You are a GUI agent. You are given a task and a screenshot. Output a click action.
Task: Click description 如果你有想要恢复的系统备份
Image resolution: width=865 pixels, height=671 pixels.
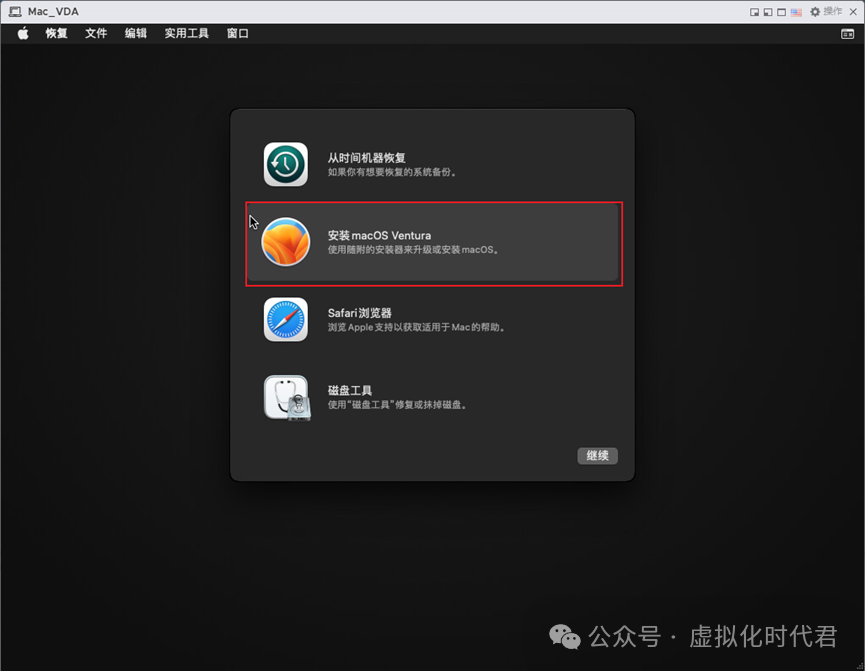pos(392,172)
